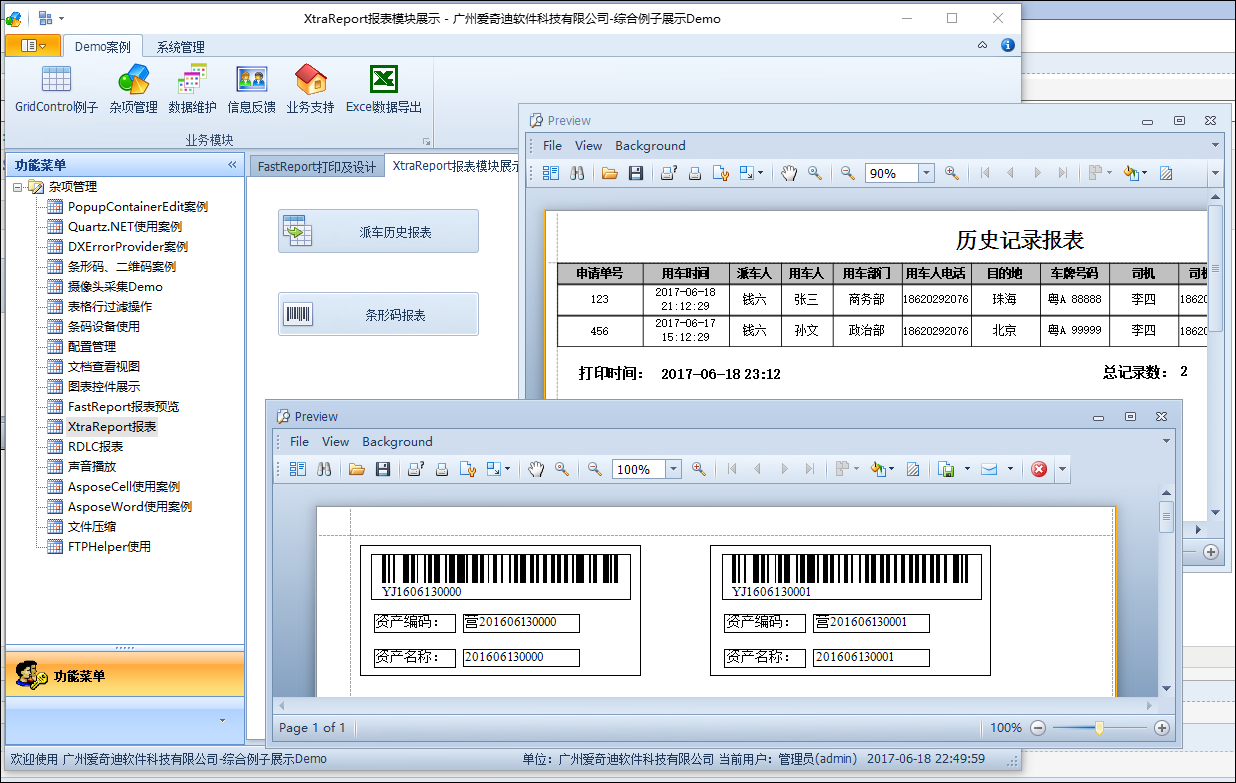The height and width of the screenshot is (783, 1236).
Task: Minimize the ribbon with the caret arrow
Action: pos(982,45)
